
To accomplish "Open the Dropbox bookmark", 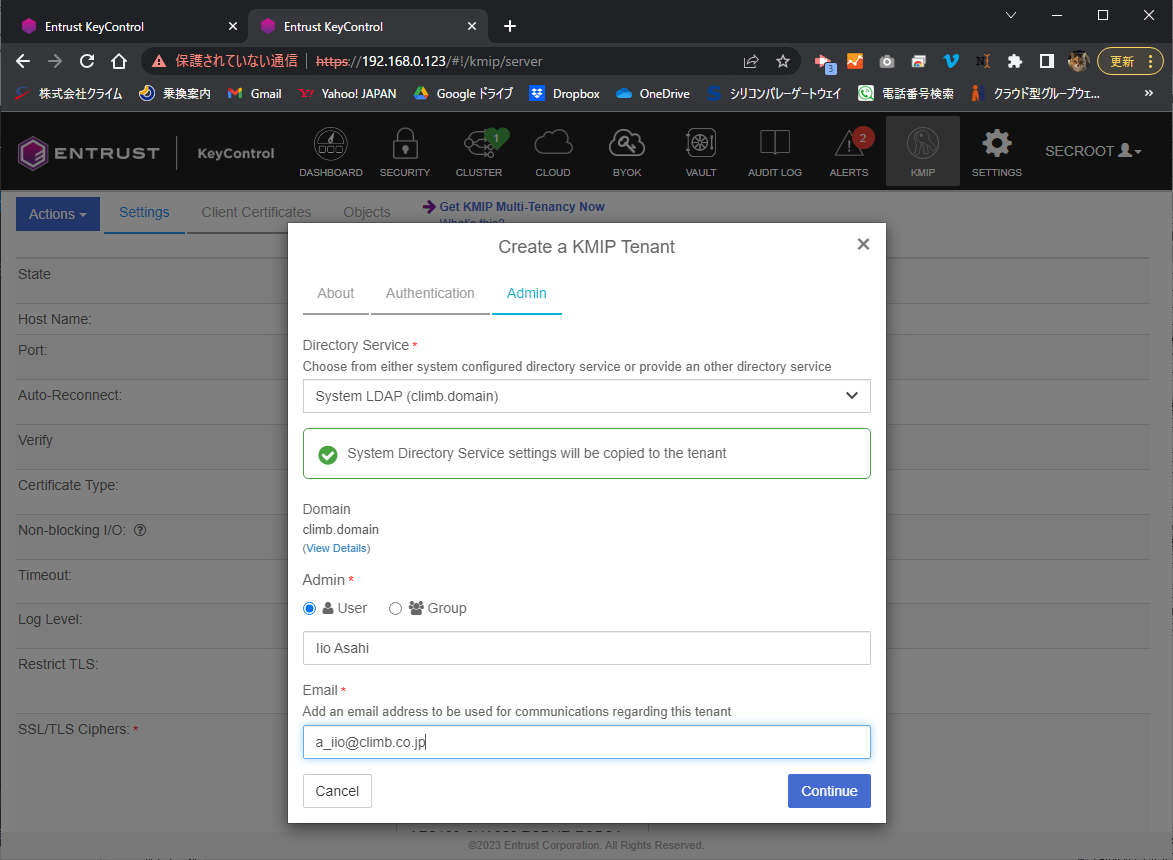I will pyautogui.click(x=565, y=93).
